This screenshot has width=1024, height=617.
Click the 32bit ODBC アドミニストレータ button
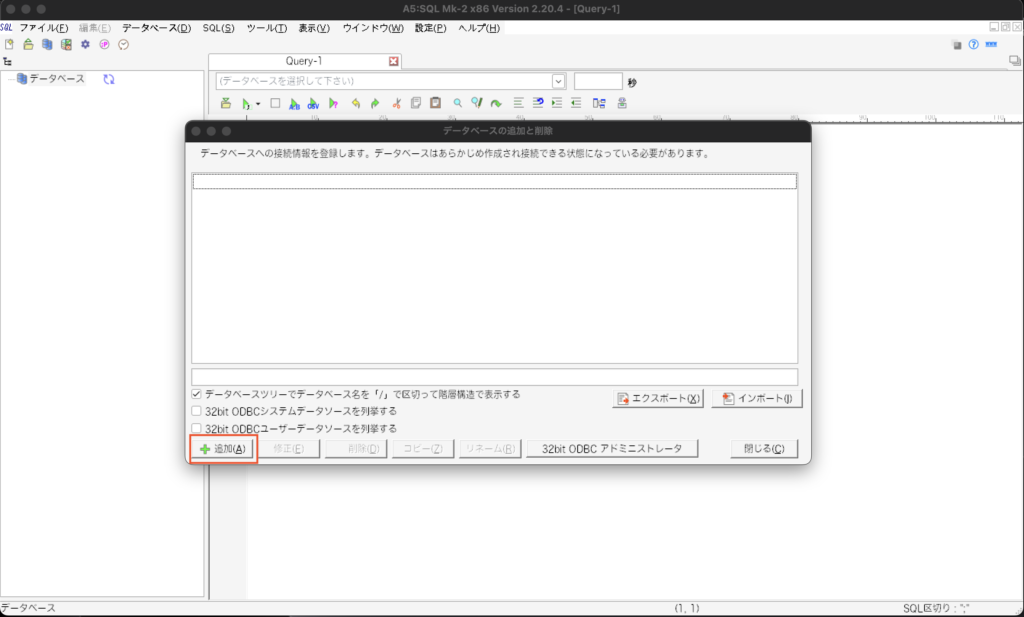click(612, 449)
